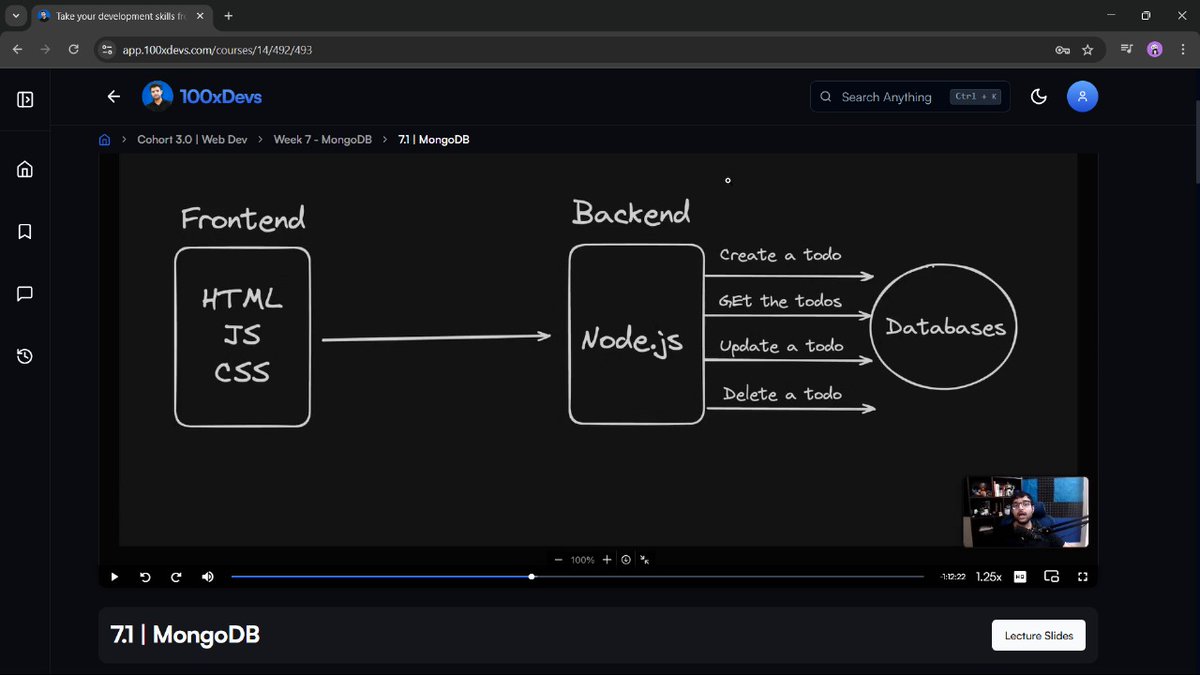
Task: Bookmark this page with the star
Action: click(1087, 49)
